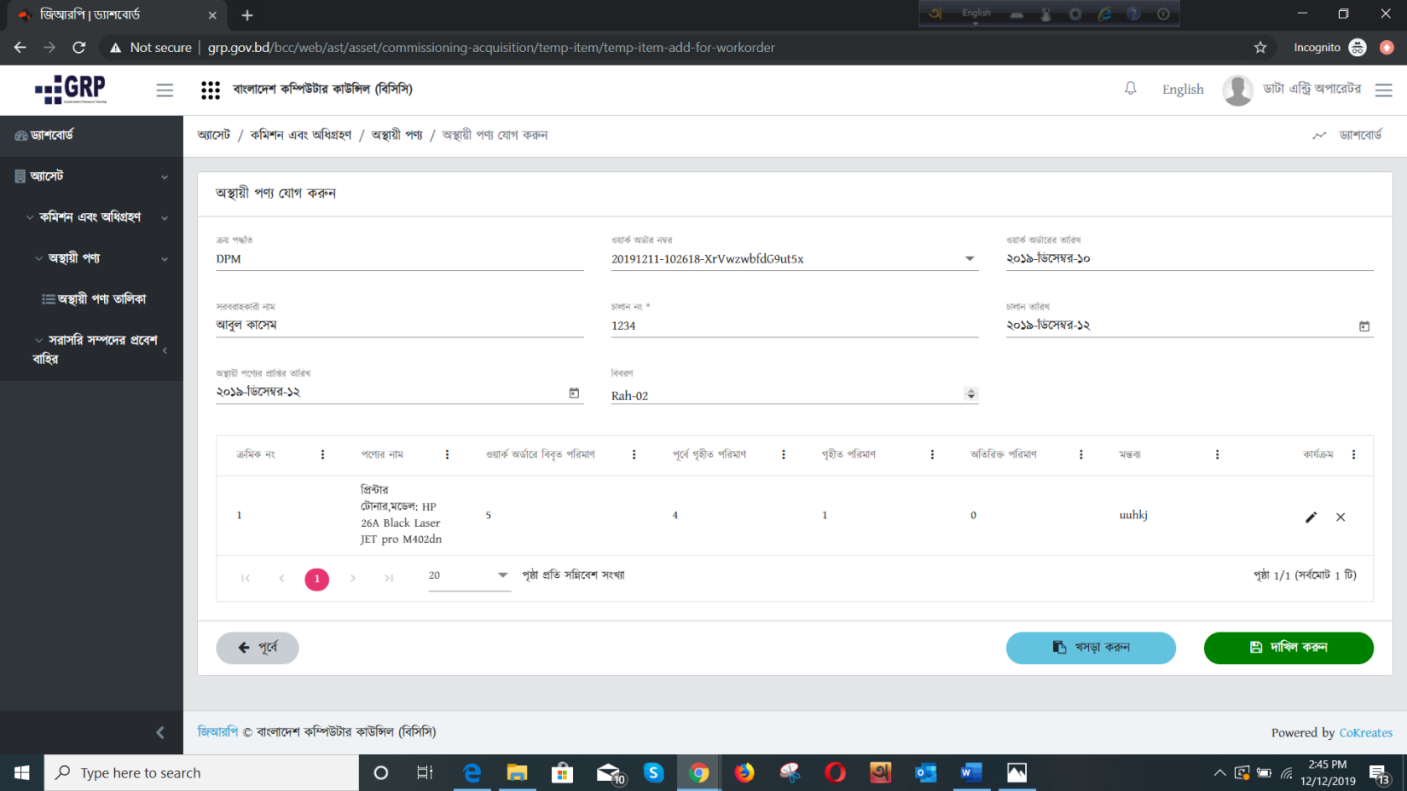The height and width of the screenshot is (791, 1407).
Task: Delete row using the X icon
Action: (x=1340, y=517)
